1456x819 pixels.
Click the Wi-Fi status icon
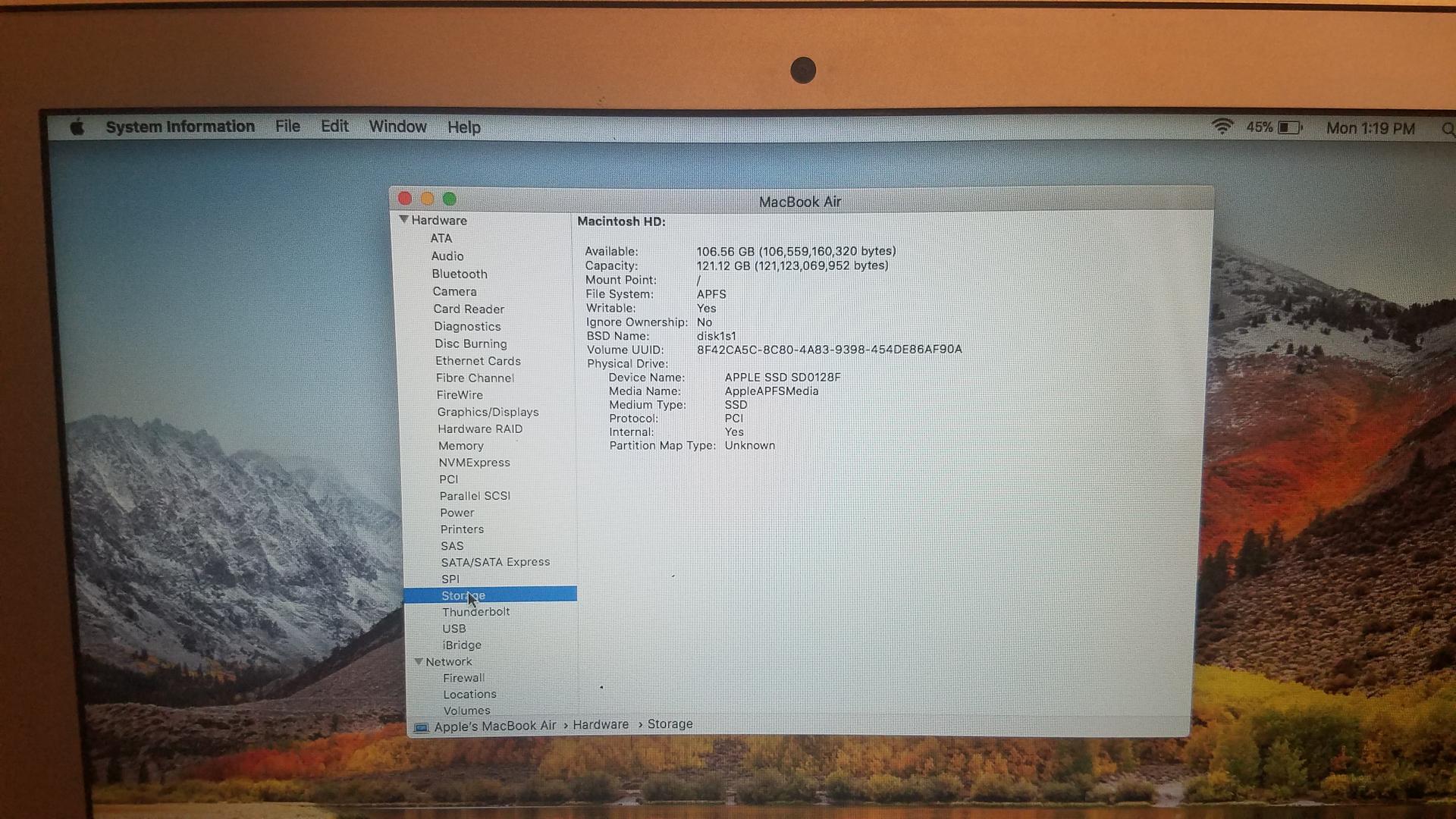click(x=1222, y=127)
